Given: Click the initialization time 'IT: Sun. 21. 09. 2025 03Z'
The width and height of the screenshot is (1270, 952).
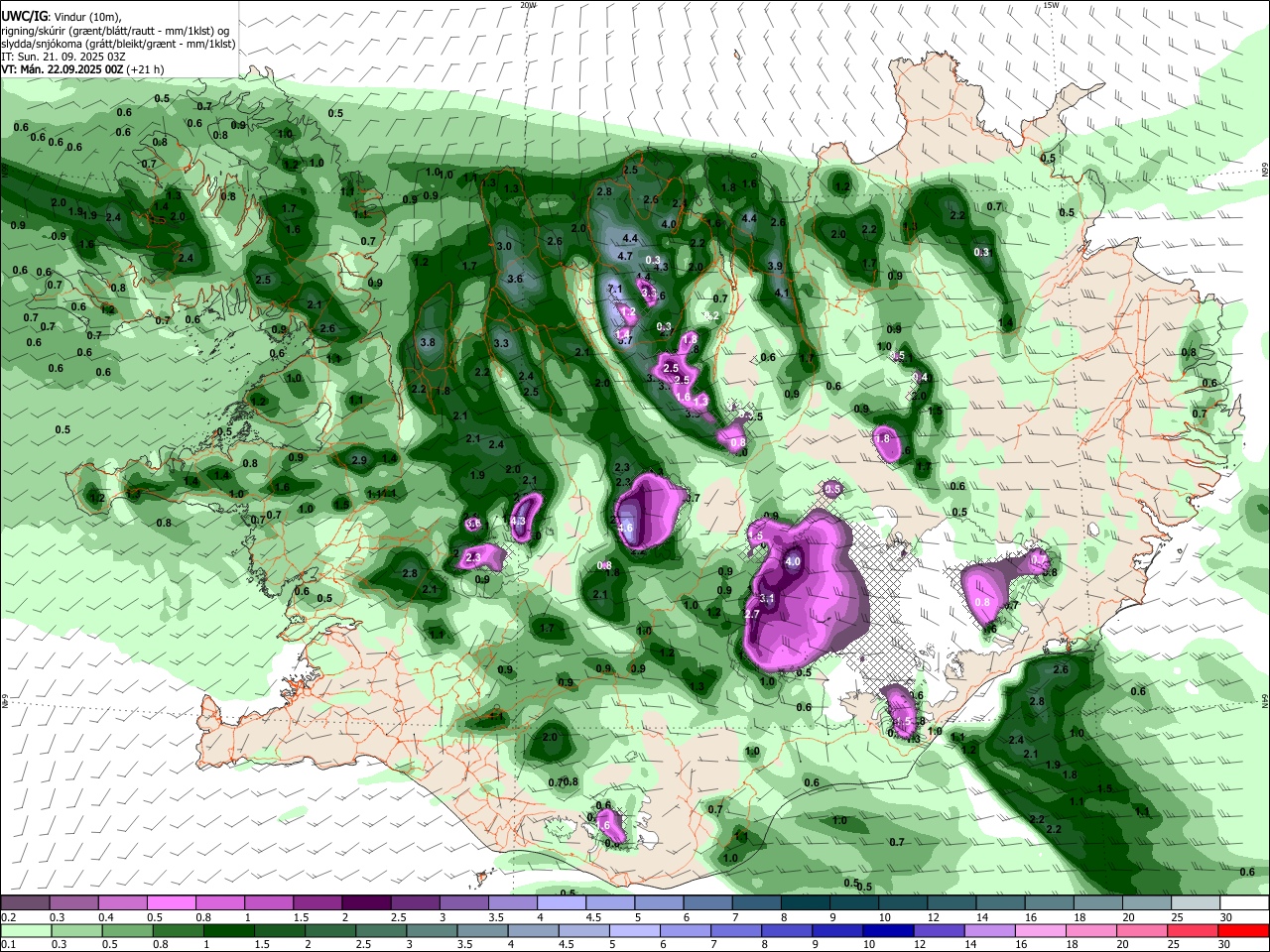Looking at the screenshot, I should click(x=62, y=57).
